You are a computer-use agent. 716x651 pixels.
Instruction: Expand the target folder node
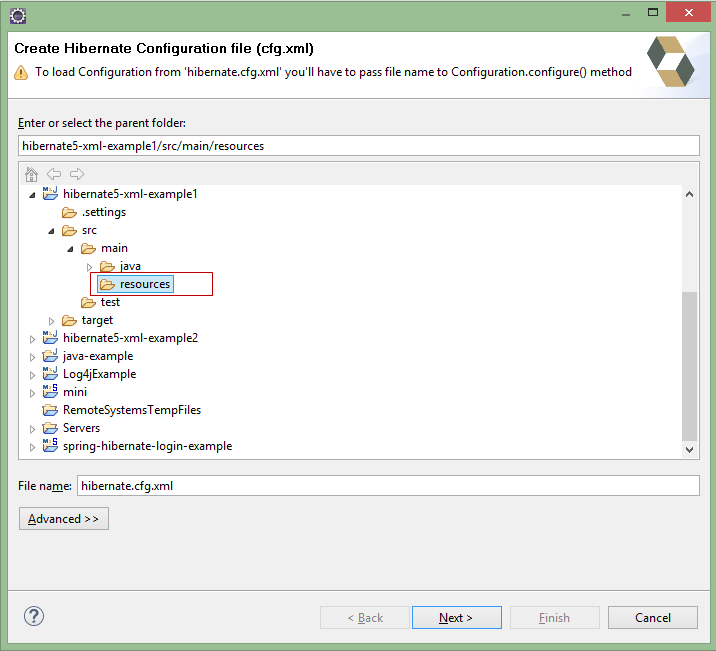pos(52,321)
